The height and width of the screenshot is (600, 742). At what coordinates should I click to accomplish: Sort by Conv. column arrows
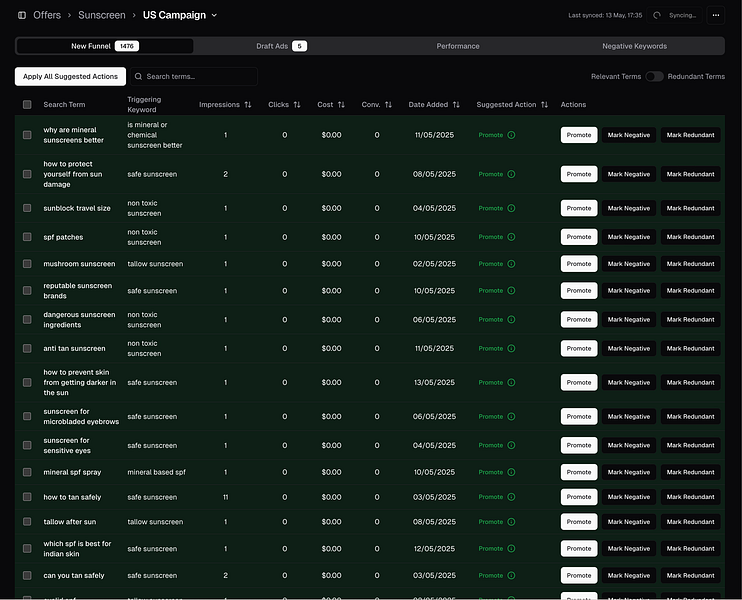388,105
